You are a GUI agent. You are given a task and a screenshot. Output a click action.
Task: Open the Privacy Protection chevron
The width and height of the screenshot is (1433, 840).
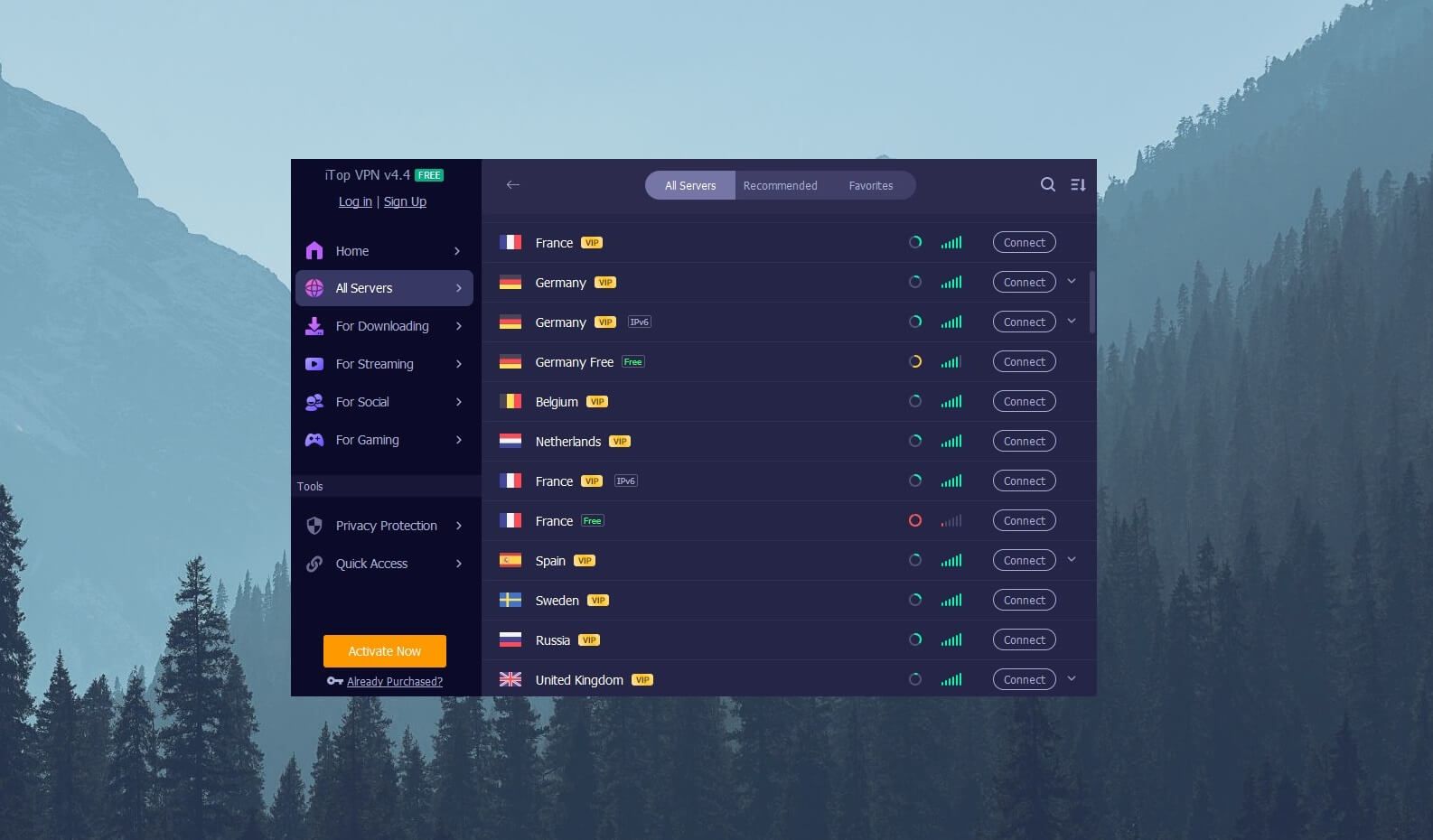459,526
